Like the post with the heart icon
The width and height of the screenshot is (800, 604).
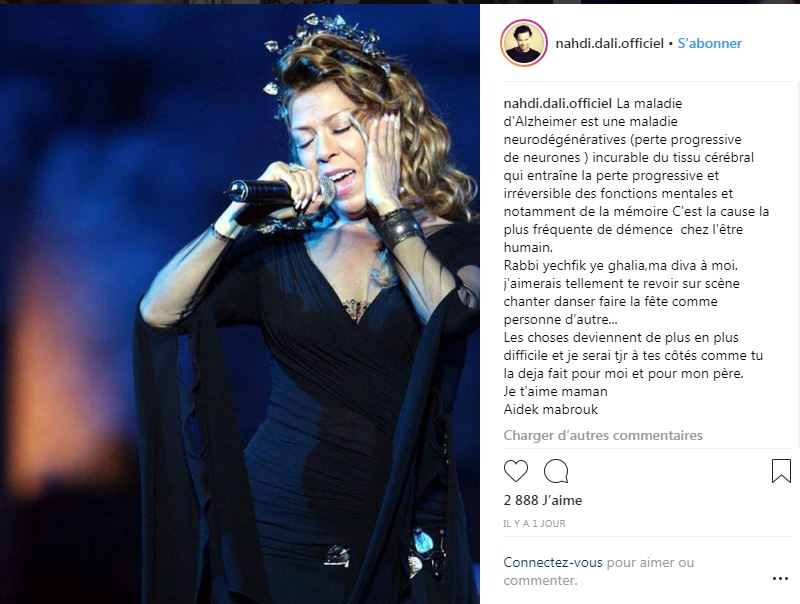[x=516, y=471]
